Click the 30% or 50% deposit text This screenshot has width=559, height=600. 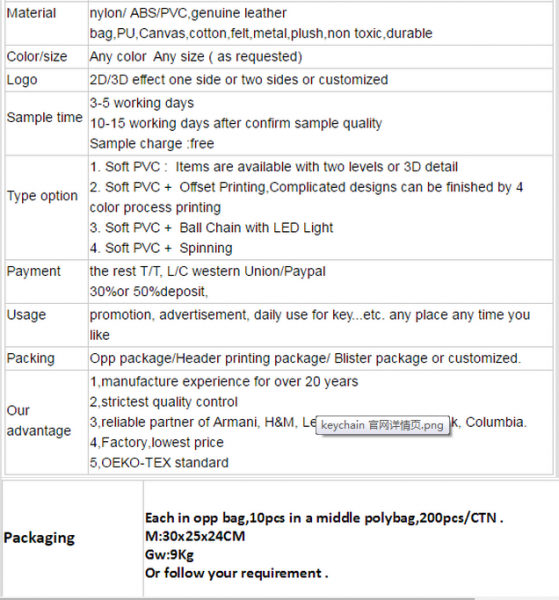coord(149,292)
